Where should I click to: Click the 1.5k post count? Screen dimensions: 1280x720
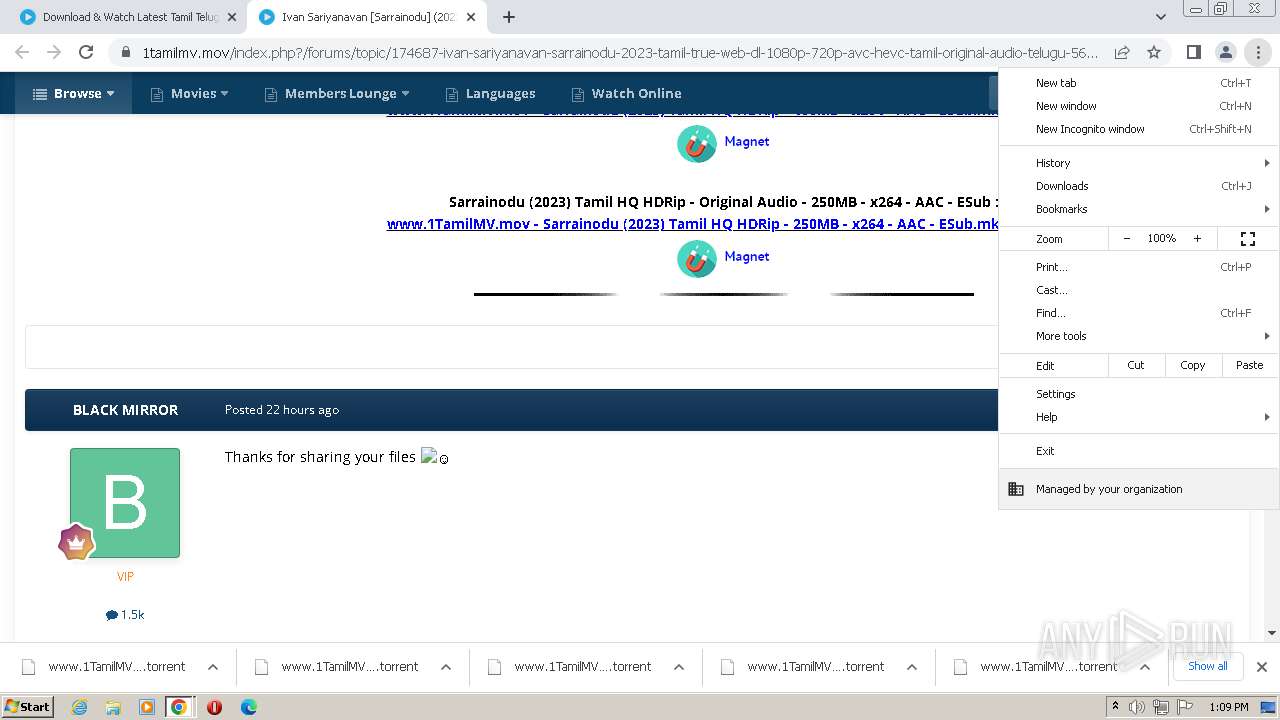(x=125, y=615)
